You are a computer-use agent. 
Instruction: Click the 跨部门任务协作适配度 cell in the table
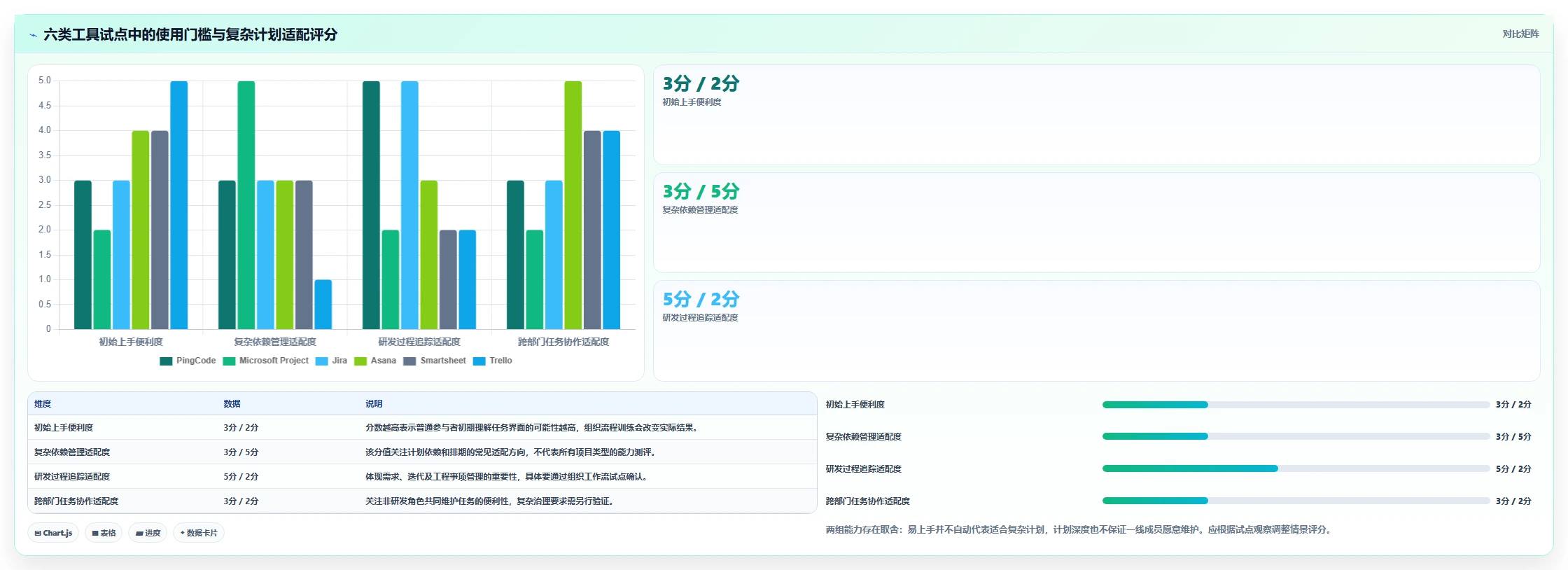(x=76, y=501)
